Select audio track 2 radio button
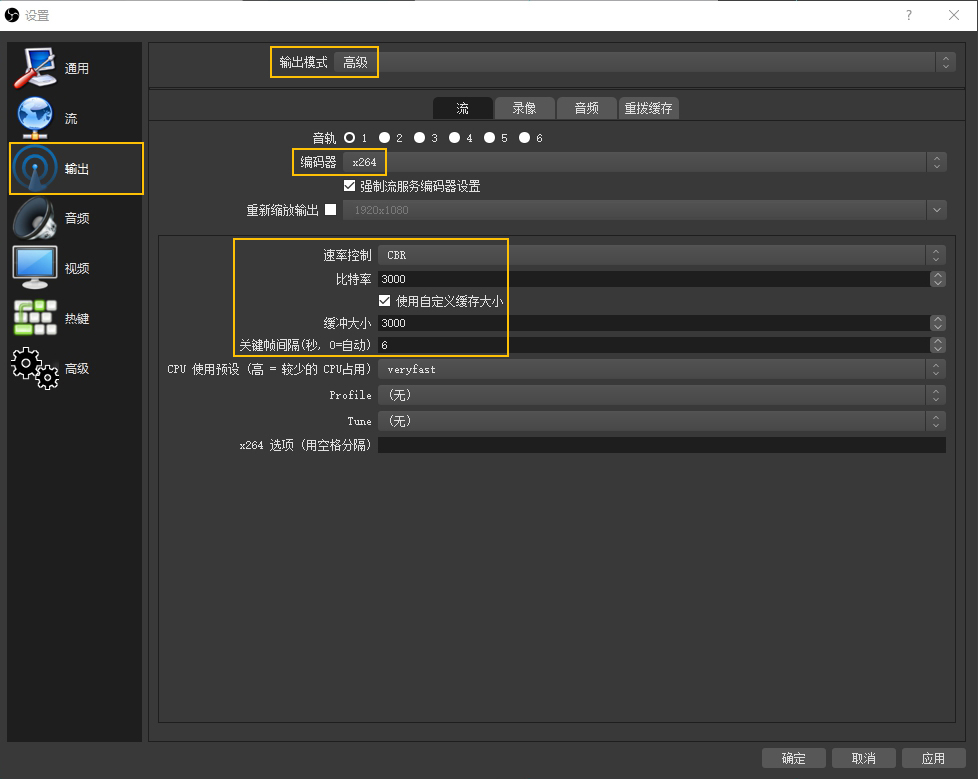This screenshot has width=978, height=779. pos(384,138)
